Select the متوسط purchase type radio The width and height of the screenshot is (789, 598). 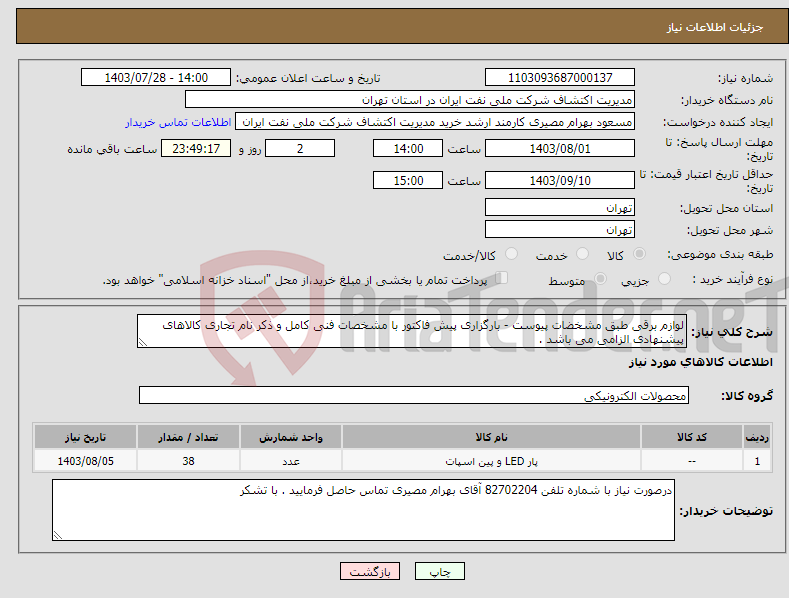pos(600,279)
